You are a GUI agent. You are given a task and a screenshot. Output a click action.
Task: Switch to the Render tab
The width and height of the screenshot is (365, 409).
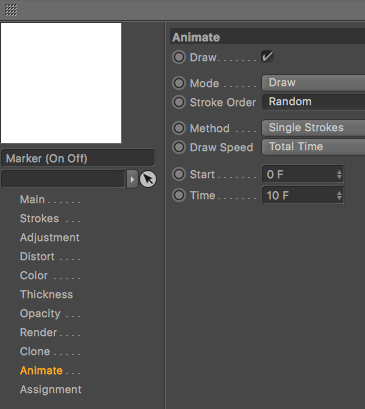click(38, 332)
